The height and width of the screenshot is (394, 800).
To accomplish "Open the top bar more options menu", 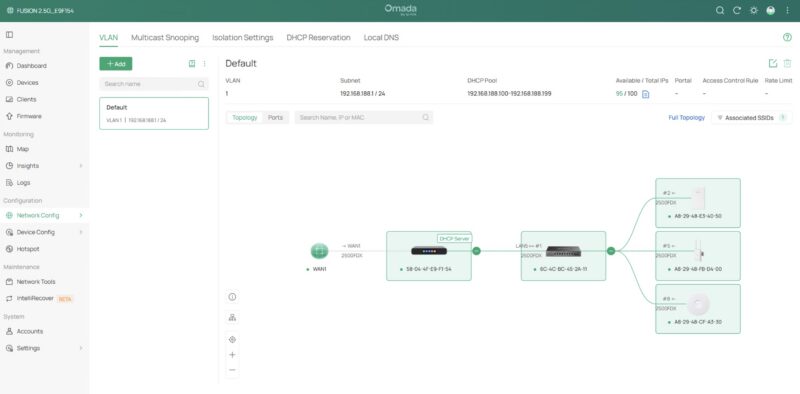I will pyautogui.click(x=788, y=11).
